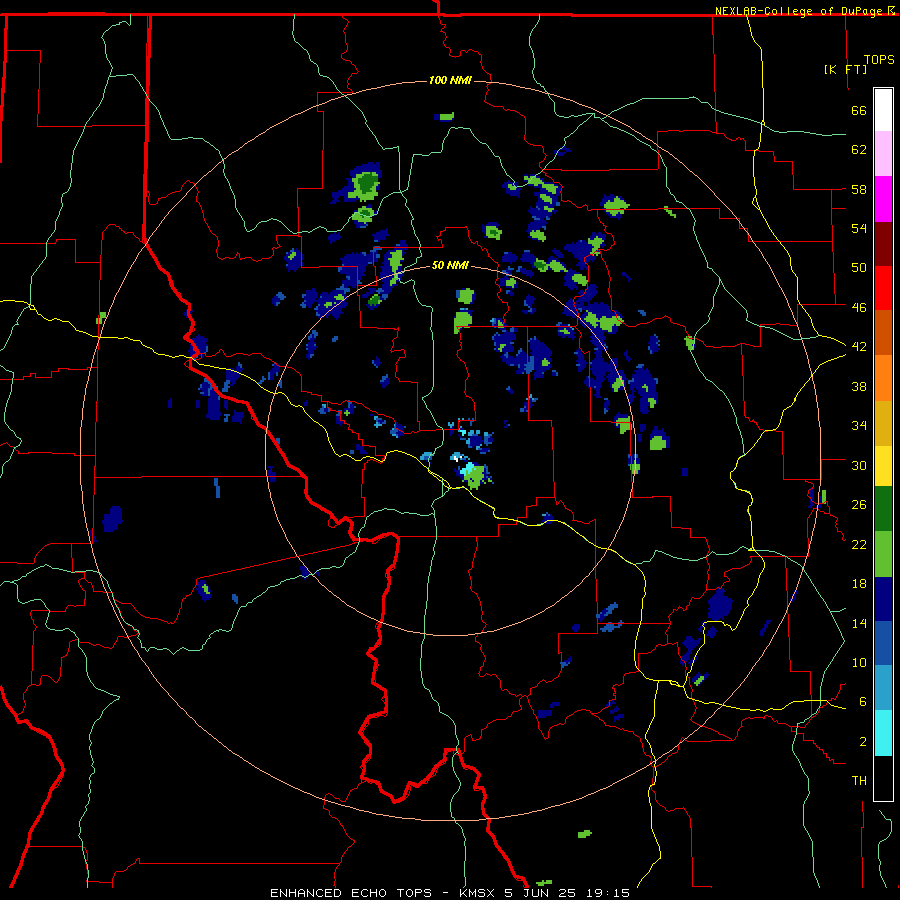Select the light green 26 kft legend swatch
This screenshot has height=900, width=900.
pos(883,554)
